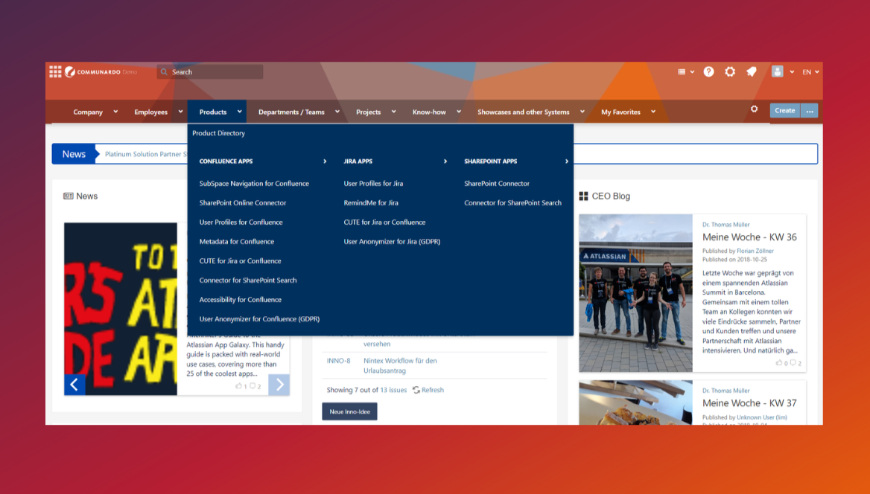Click the magnifier icon in search box
The image size is (870, 494).
click(x=164, y=72)
